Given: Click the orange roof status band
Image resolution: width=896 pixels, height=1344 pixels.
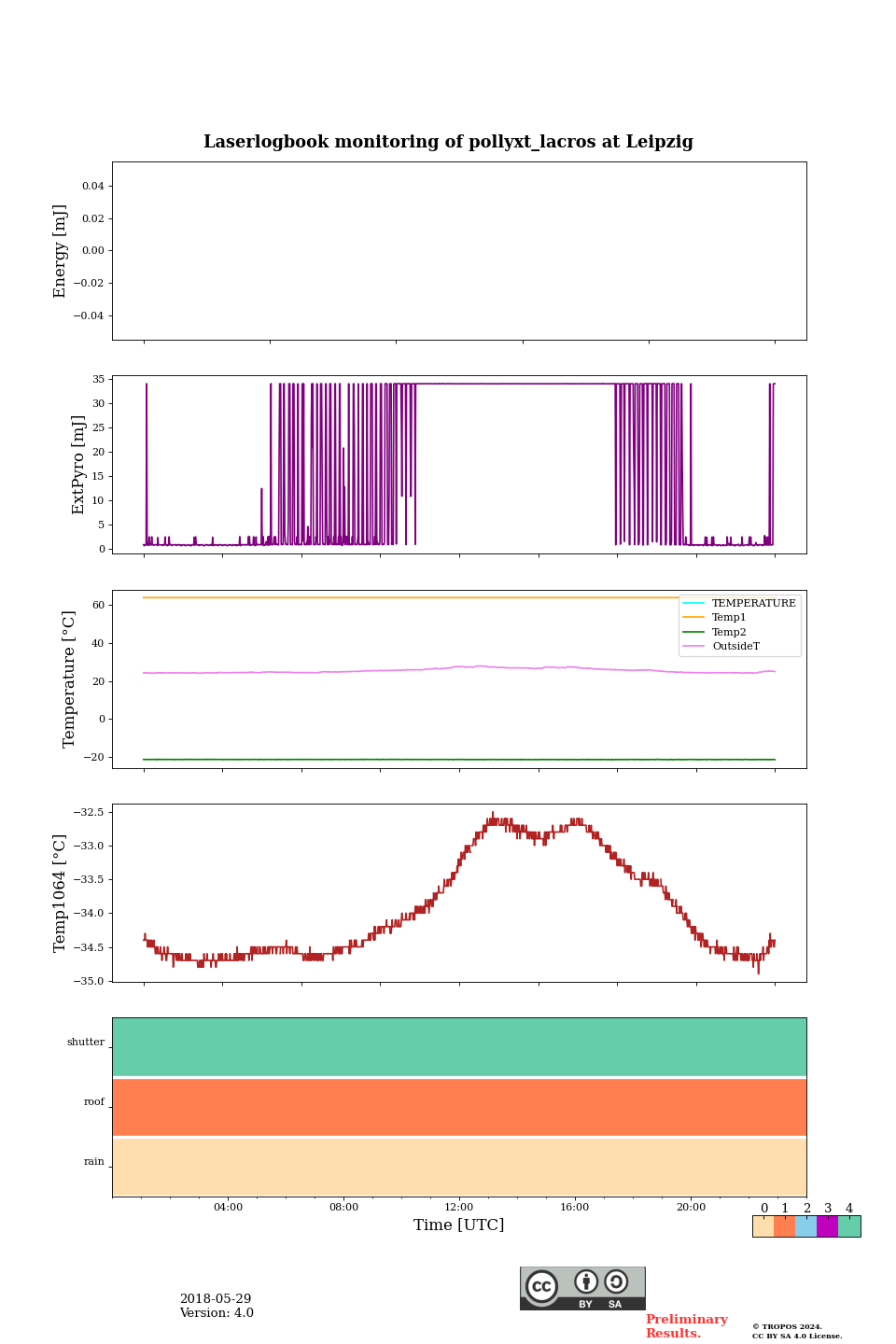Looking at the screenshot, I should point(459,1107).
